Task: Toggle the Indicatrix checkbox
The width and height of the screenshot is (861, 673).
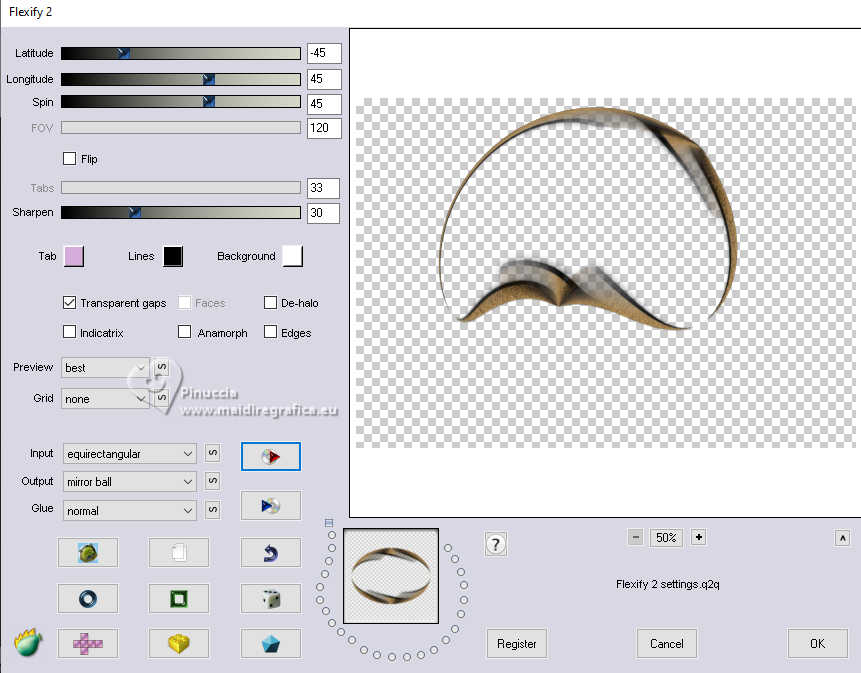Action: coord(70,332)
